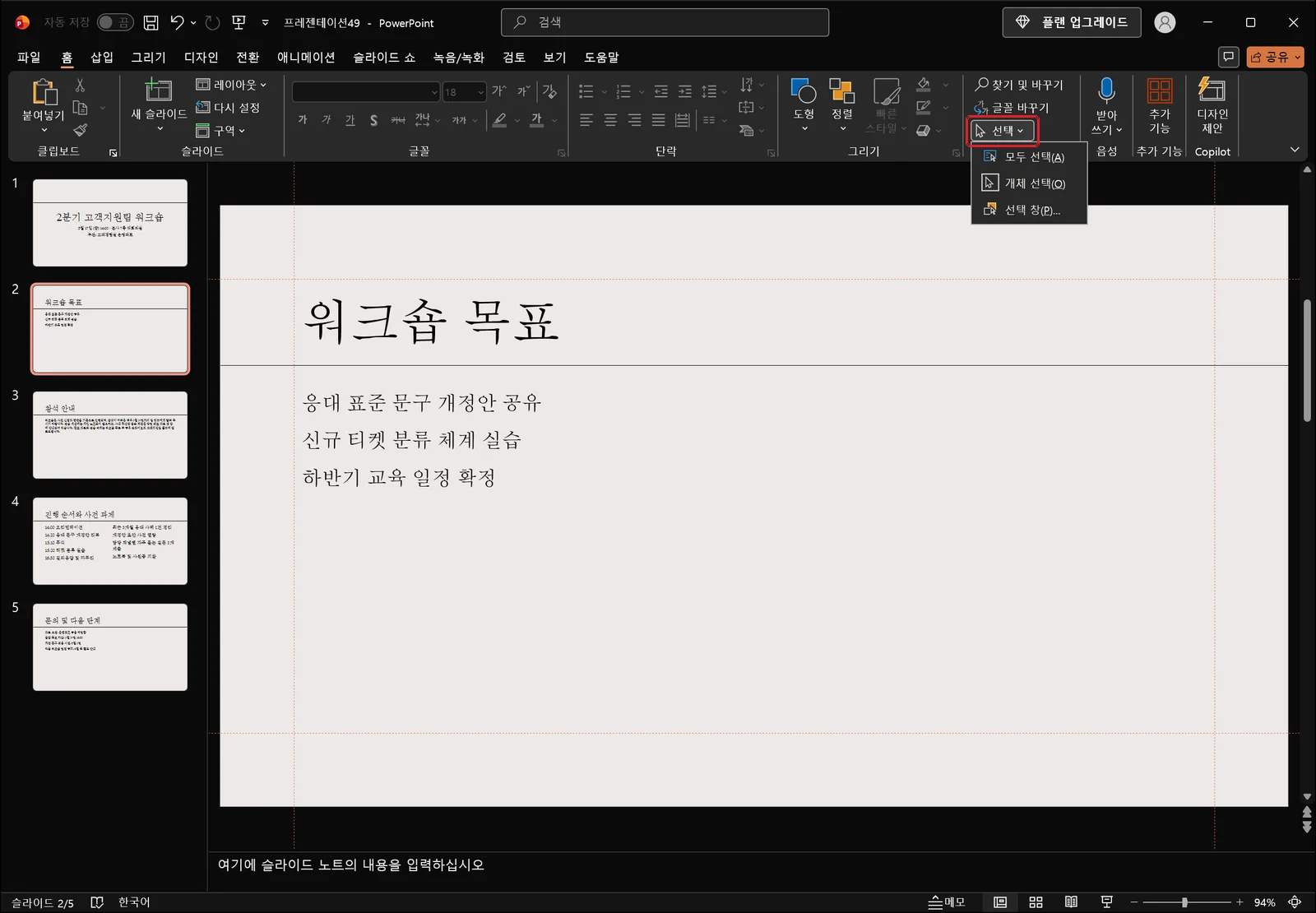
Task: Click the plan upgrade button
Action: click(x=1072, y=22)
